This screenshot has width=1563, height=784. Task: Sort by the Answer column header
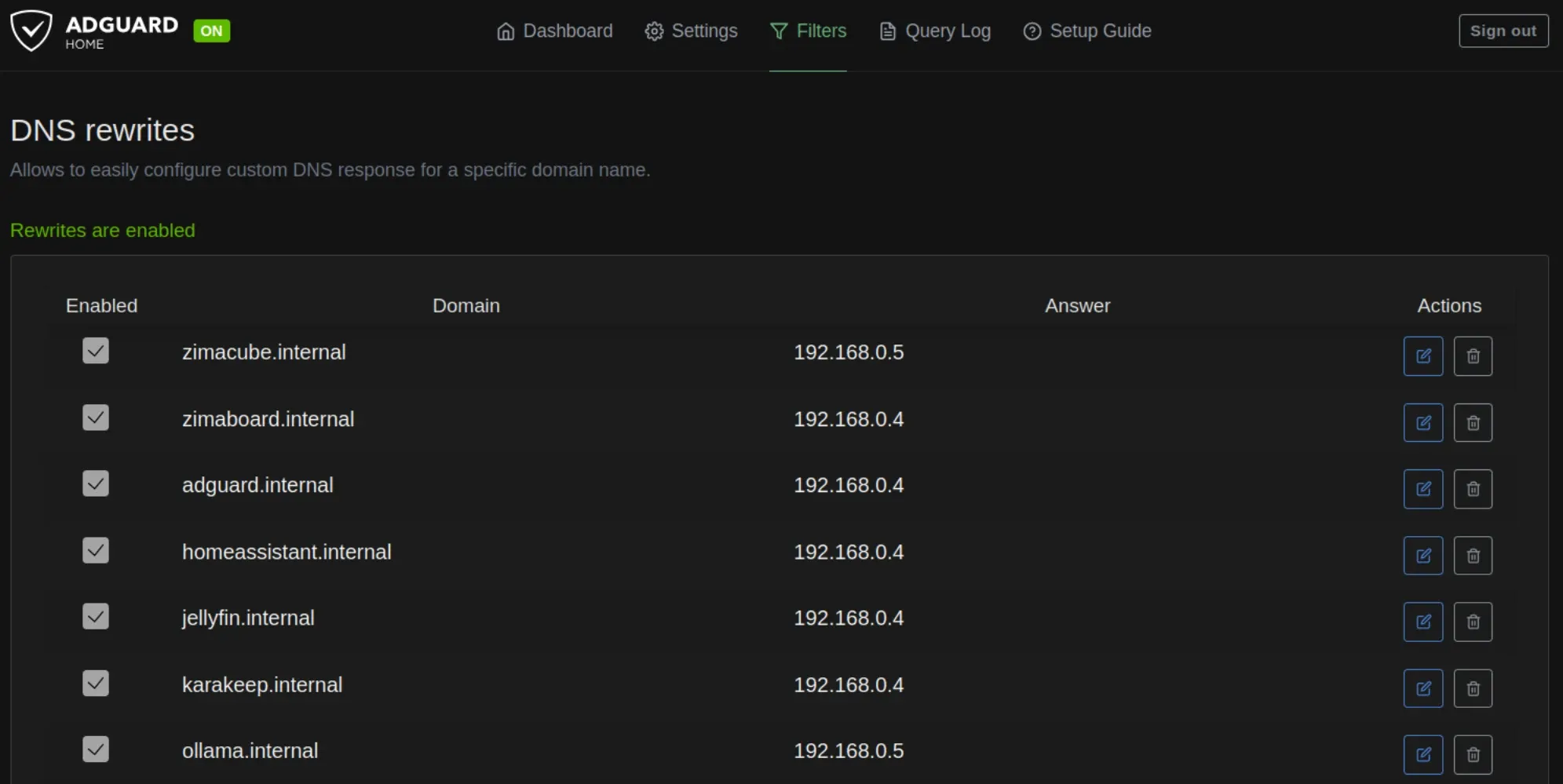click(x=1077, y=305)
